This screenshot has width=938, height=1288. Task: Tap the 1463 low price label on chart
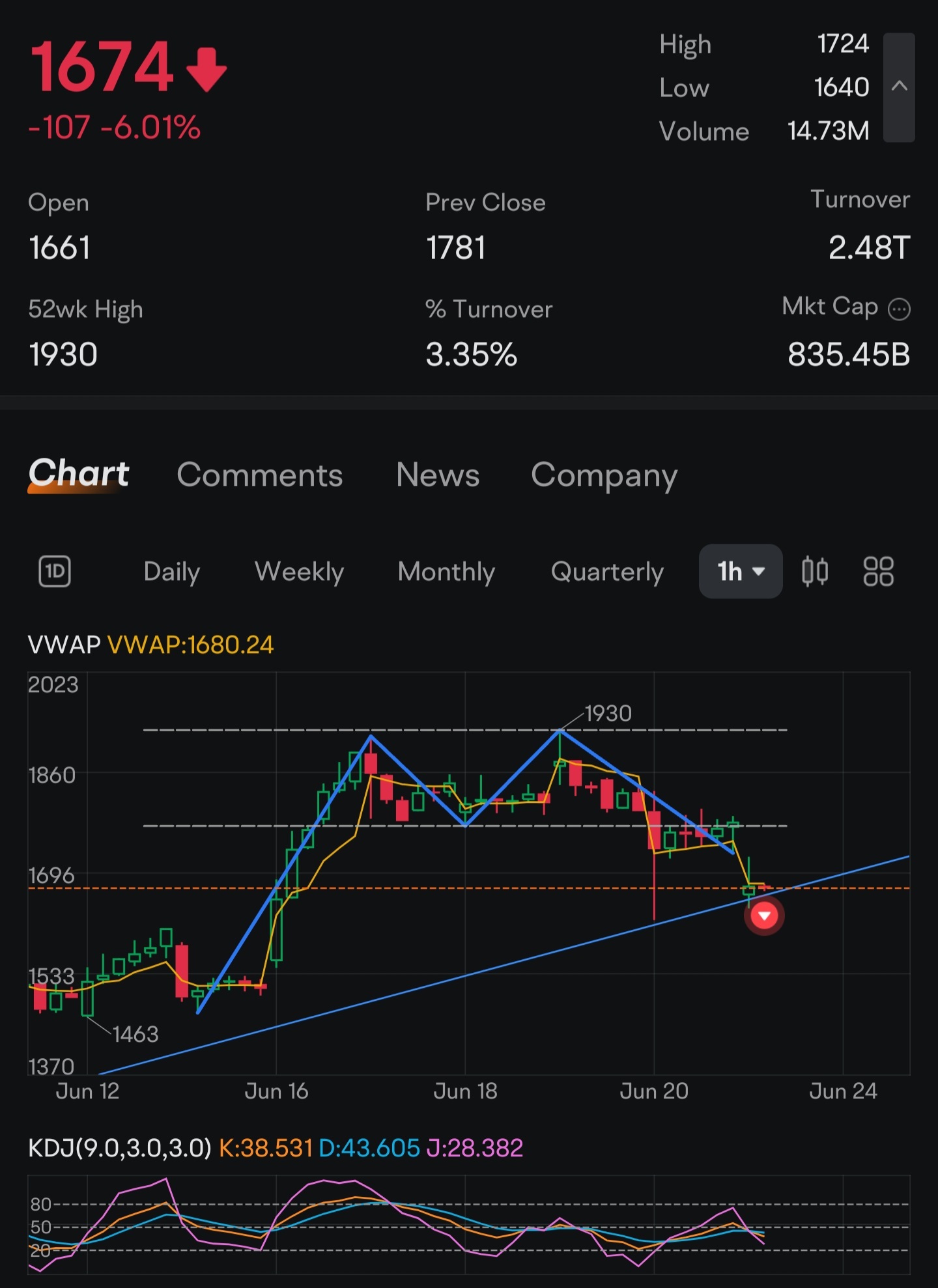[135, 1034]
